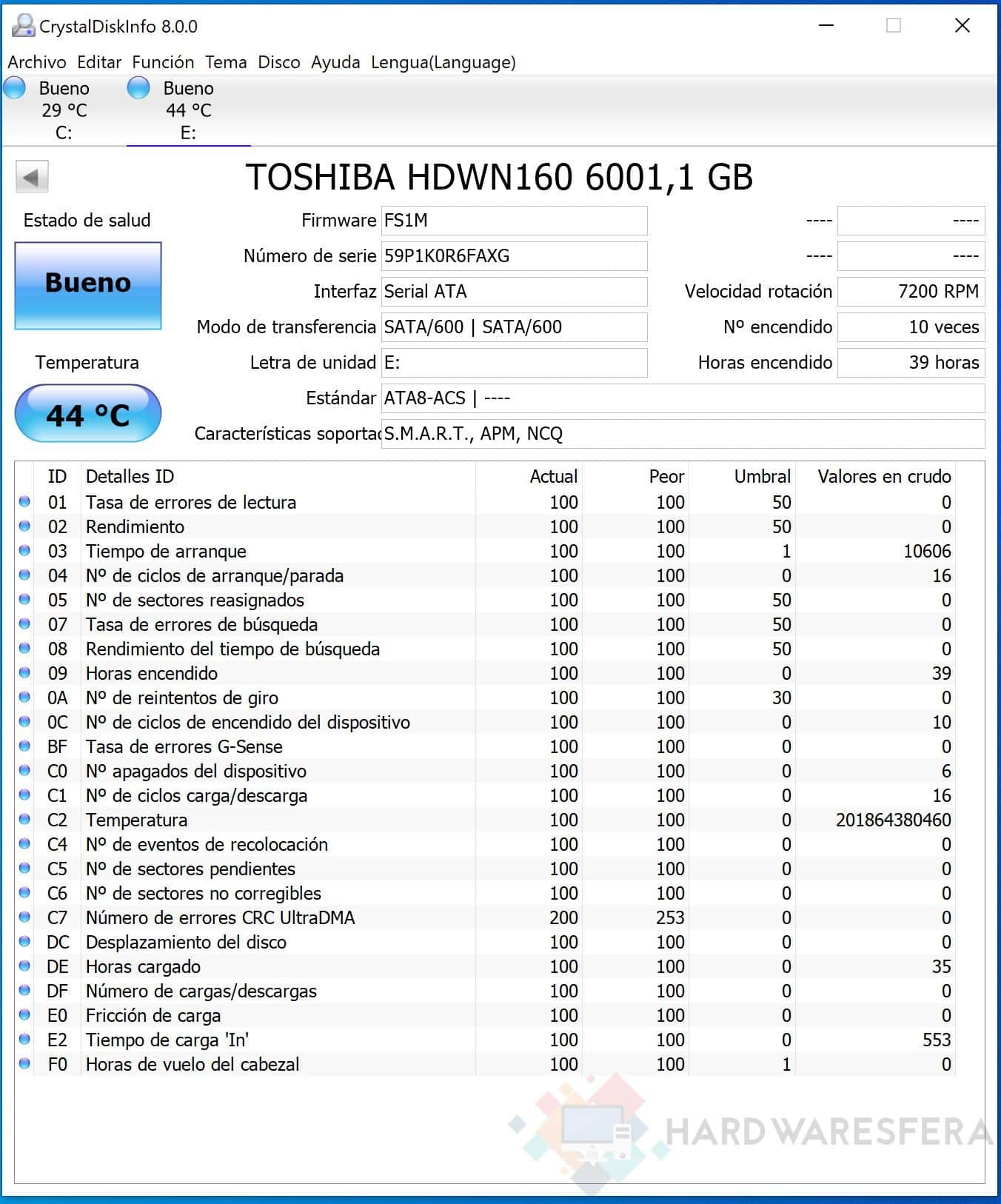The height and width of the screenshot is (1204, 1001).
Task: Click the Detalles ID column header
Action: tap(278, 476)
